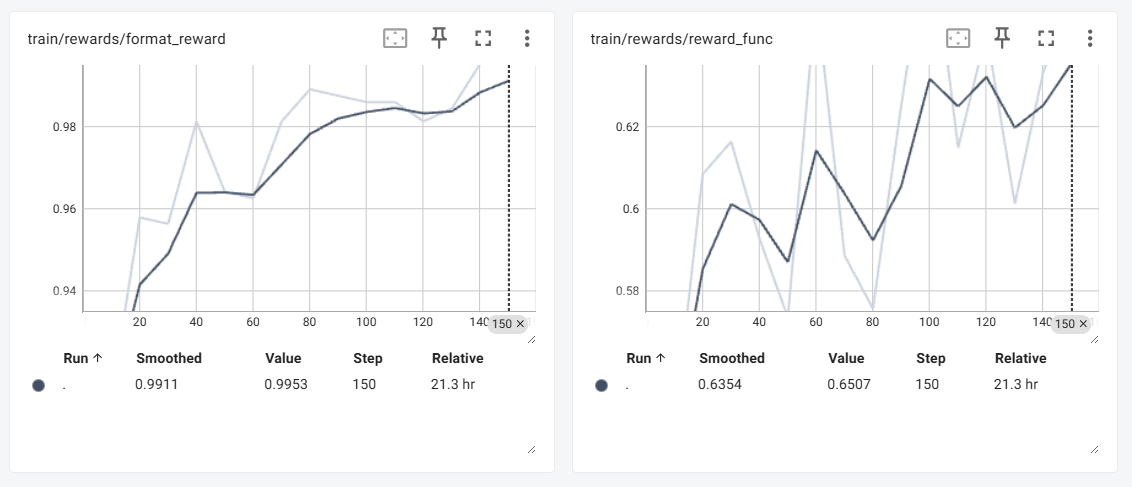The image size is (1132, 487).
Task: Pin the reward_func card
Action: click(x=1002, y=39)
